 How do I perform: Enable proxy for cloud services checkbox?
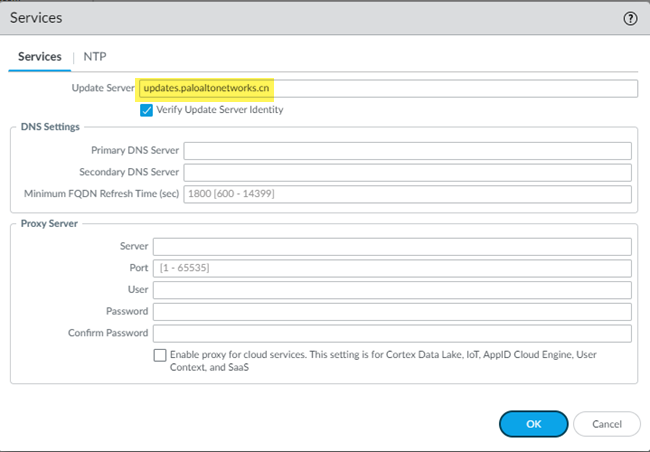click(x=160, y=355)
